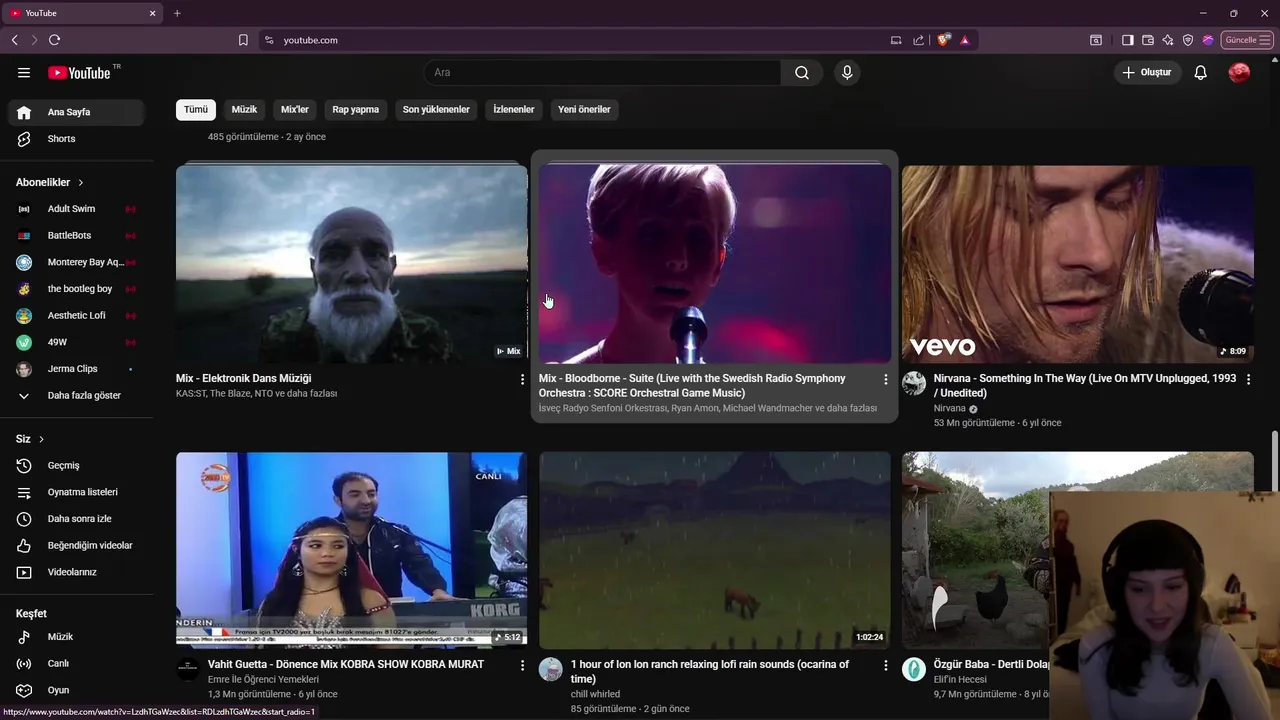Open Geçmiş (history) in sidebar

[76, 465]
